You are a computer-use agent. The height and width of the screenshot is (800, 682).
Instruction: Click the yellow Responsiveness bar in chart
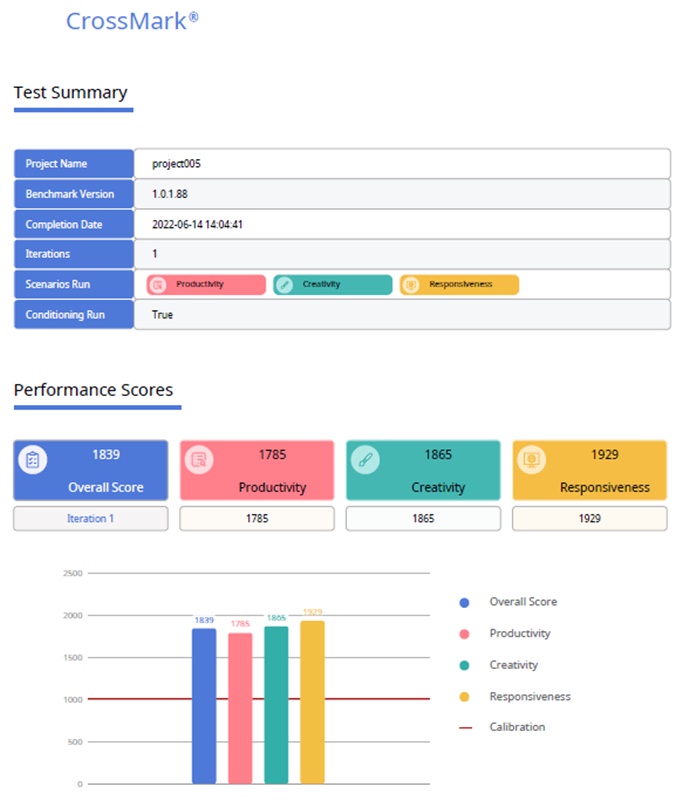point(312,703)
